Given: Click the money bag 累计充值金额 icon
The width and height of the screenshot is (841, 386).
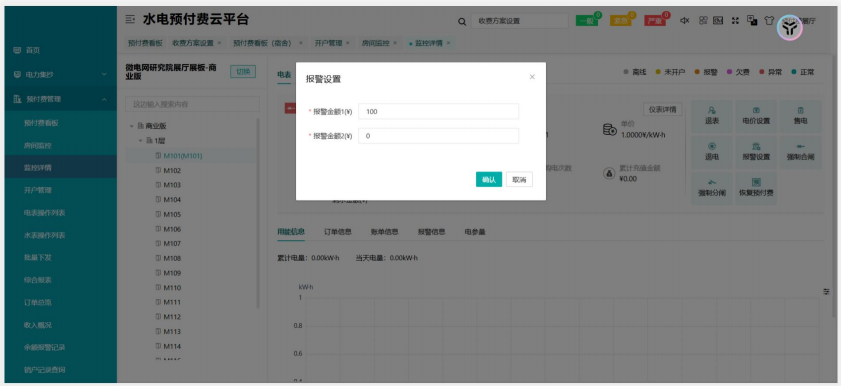Looking at the screenshot, I should (x=609, y=173).
